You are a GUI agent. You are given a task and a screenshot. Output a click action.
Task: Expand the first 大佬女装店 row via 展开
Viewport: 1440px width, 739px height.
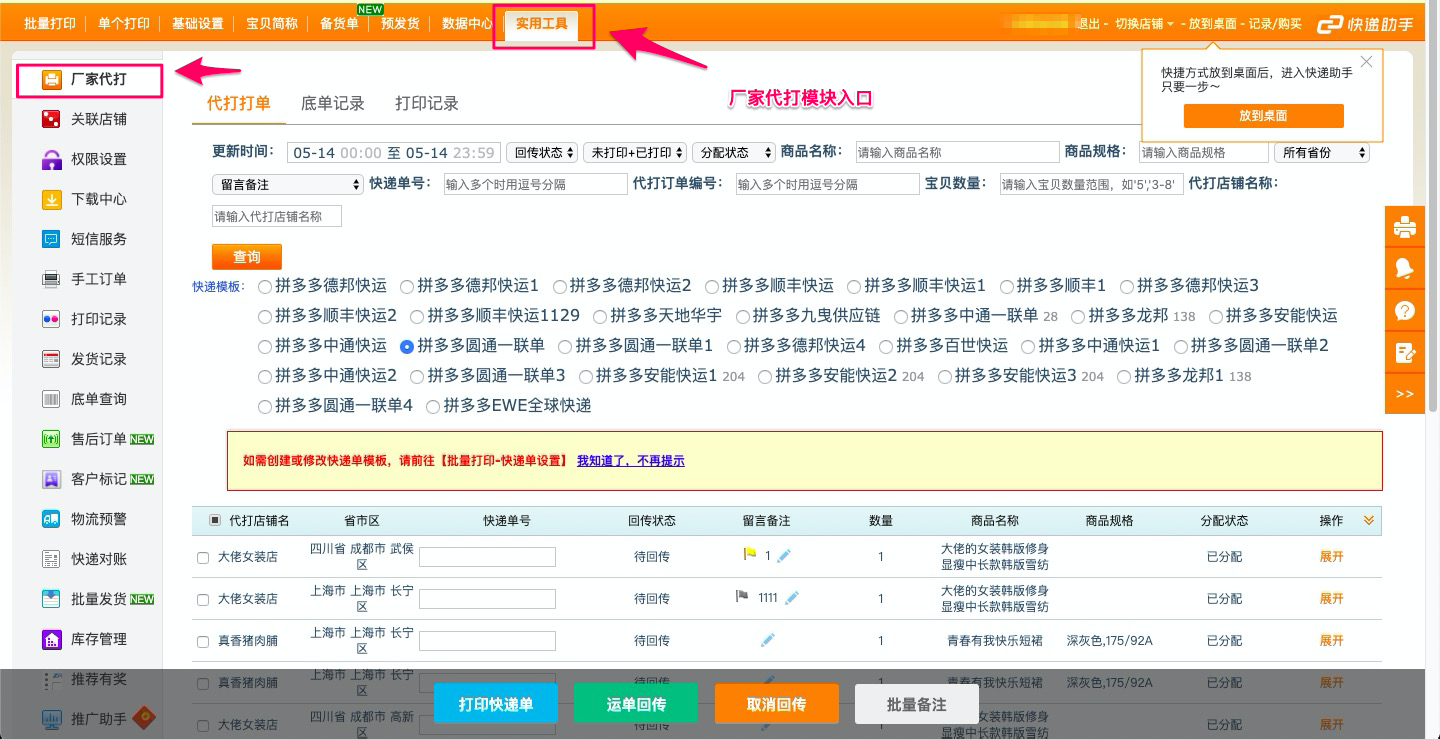click(x=1331, y=557)
